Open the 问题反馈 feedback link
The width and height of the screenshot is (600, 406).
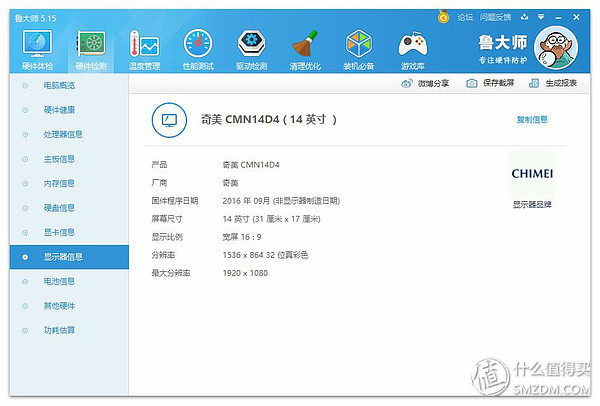click(x=496, y=17)
